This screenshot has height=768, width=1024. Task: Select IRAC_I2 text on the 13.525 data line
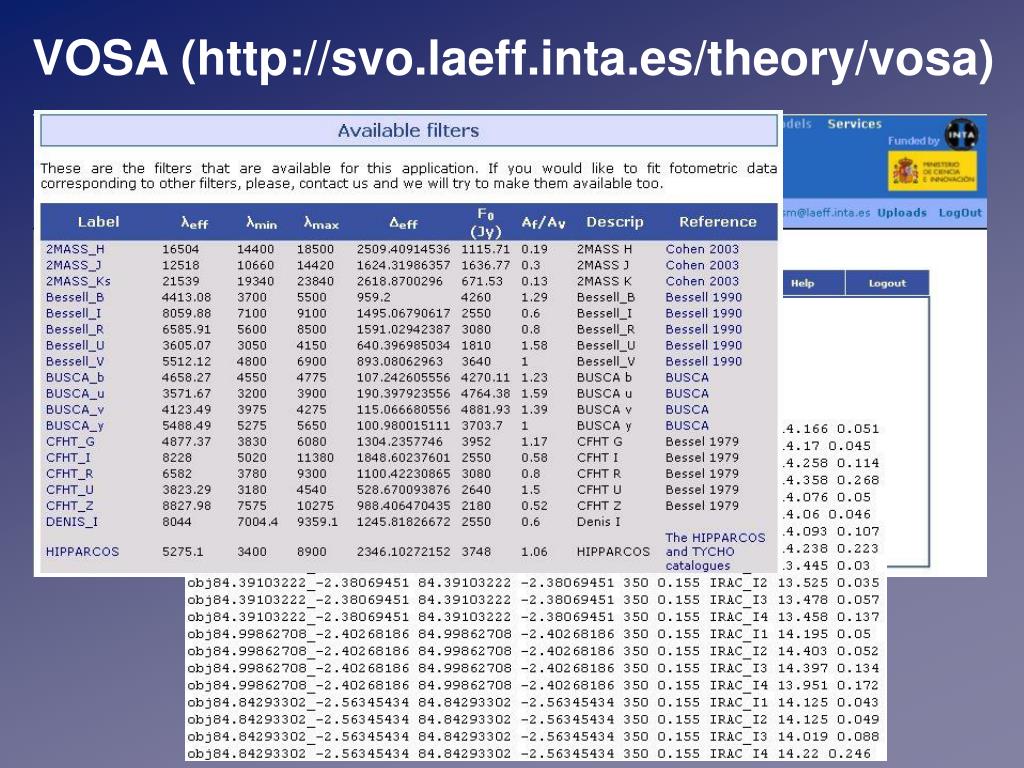(739, 583)
